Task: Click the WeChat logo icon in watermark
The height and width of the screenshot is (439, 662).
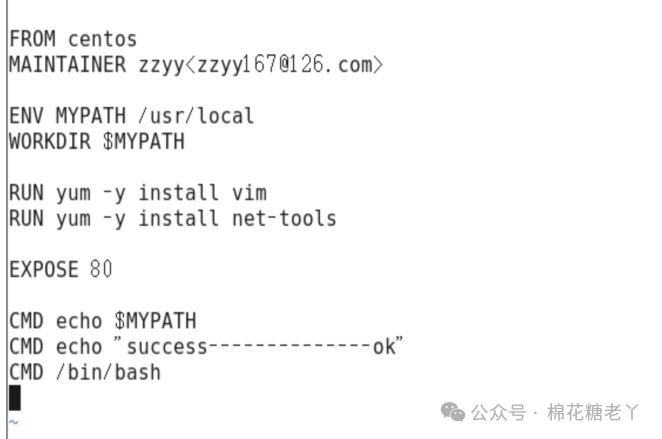Action: (x=453, y=412)
